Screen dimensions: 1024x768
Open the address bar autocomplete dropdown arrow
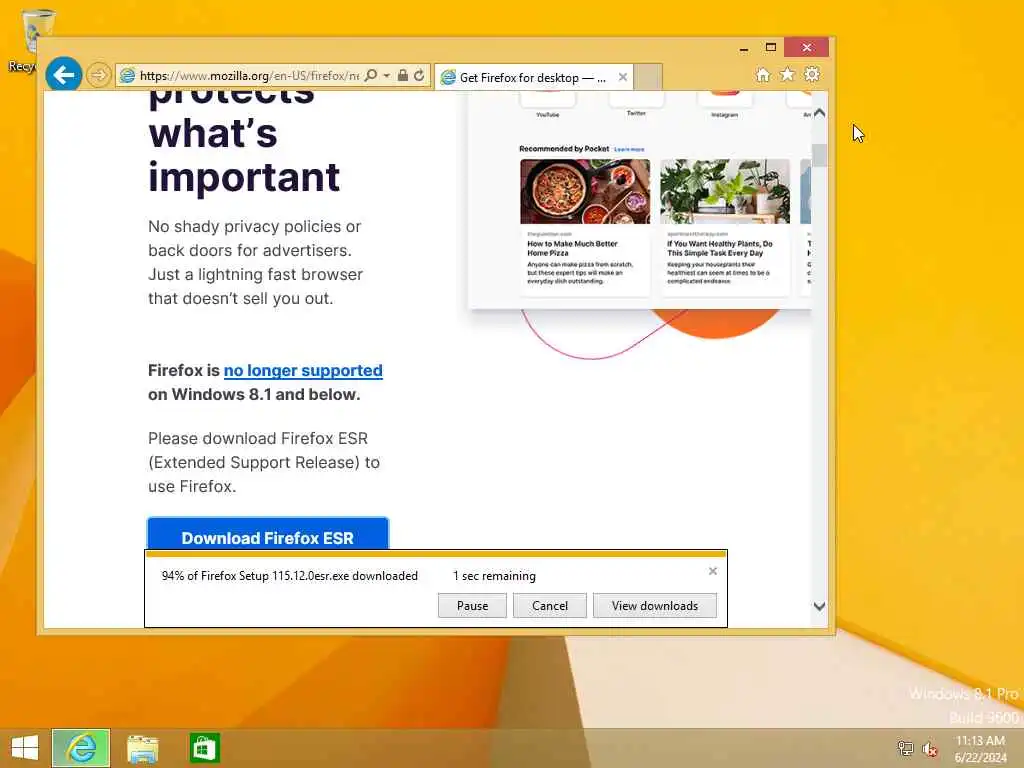387,76
